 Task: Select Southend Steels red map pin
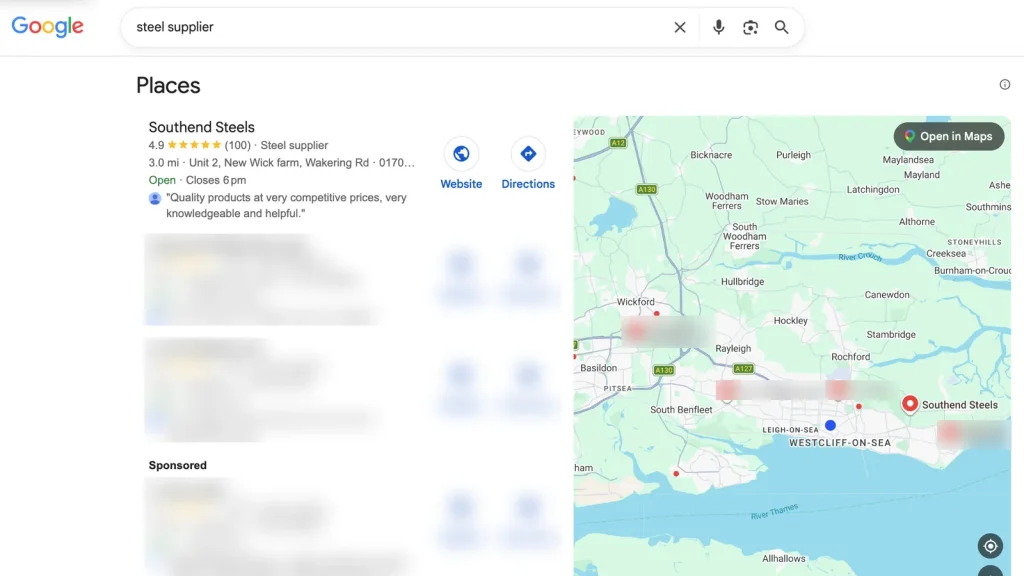[910, 404]
